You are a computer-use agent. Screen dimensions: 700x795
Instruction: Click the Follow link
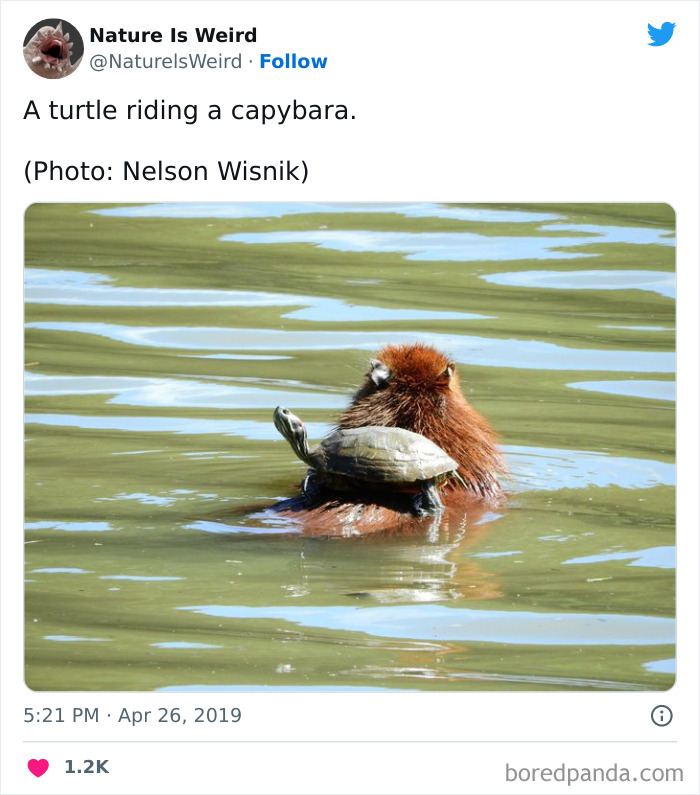coord(293,61)
